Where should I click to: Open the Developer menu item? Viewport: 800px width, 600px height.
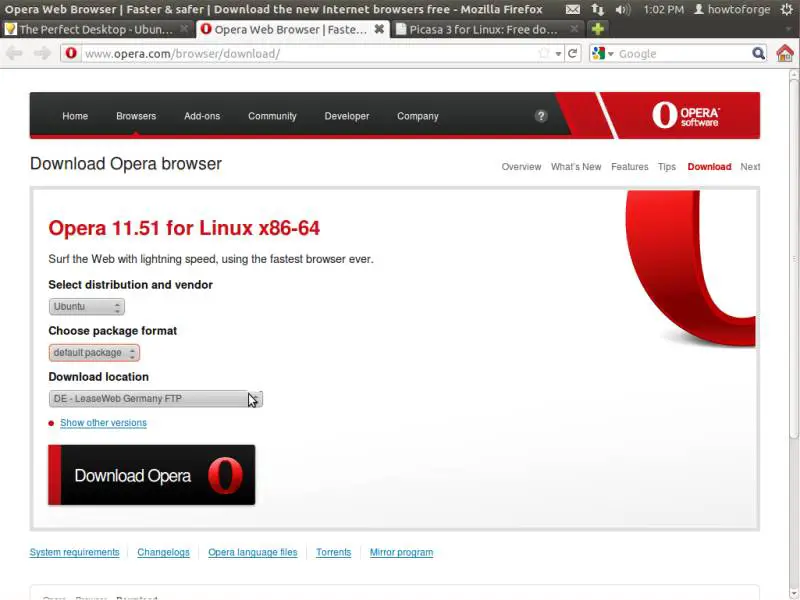pos(347,116)
